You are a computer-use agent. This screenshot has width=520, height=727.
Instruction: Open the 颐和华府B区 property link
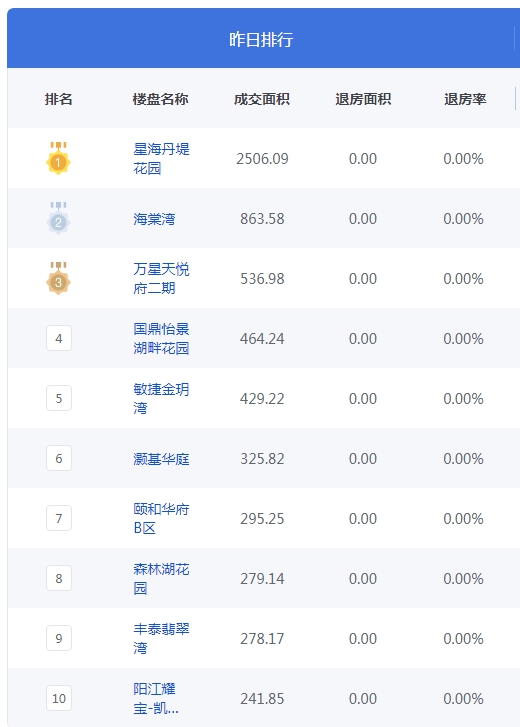pos(161,518)
